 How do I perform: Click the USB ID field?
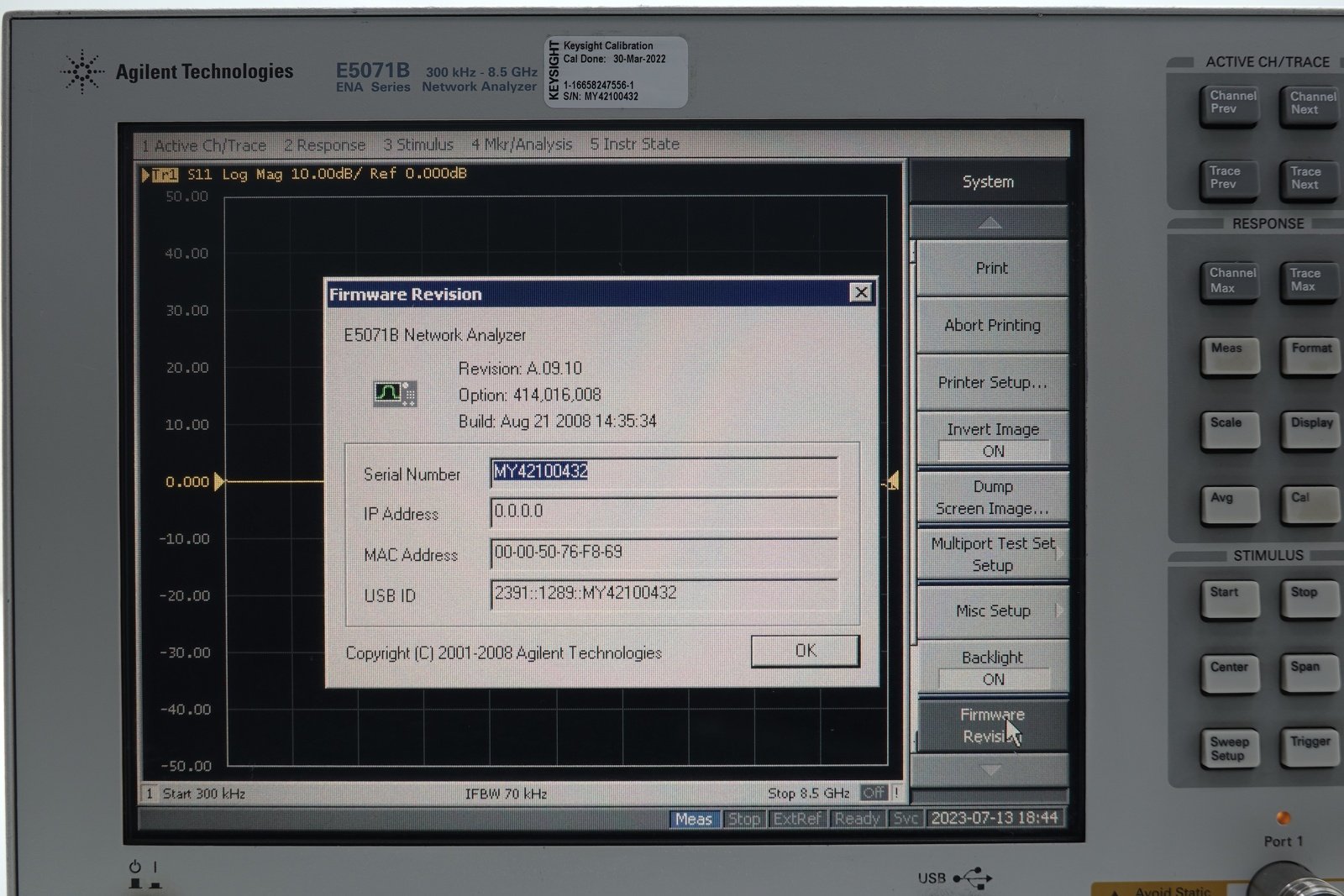pos(664,594)
